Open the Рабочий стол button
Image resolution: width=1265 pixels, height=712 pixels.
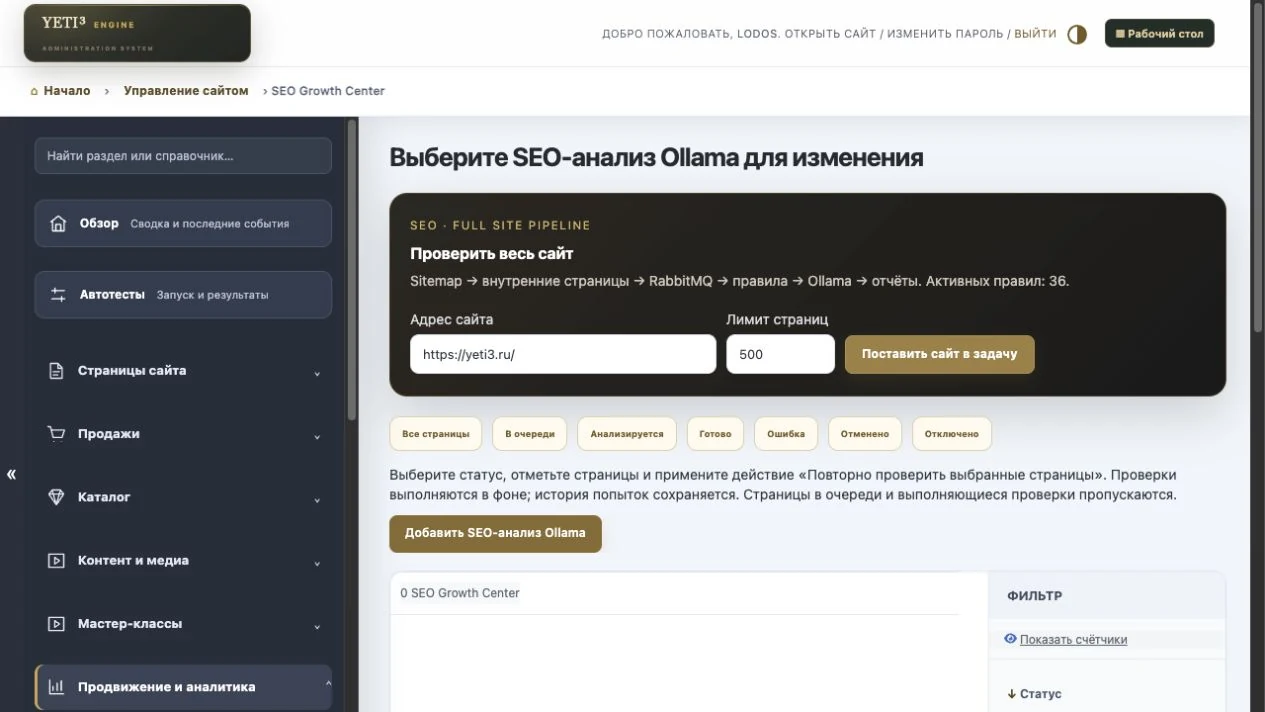point(1159,33)
